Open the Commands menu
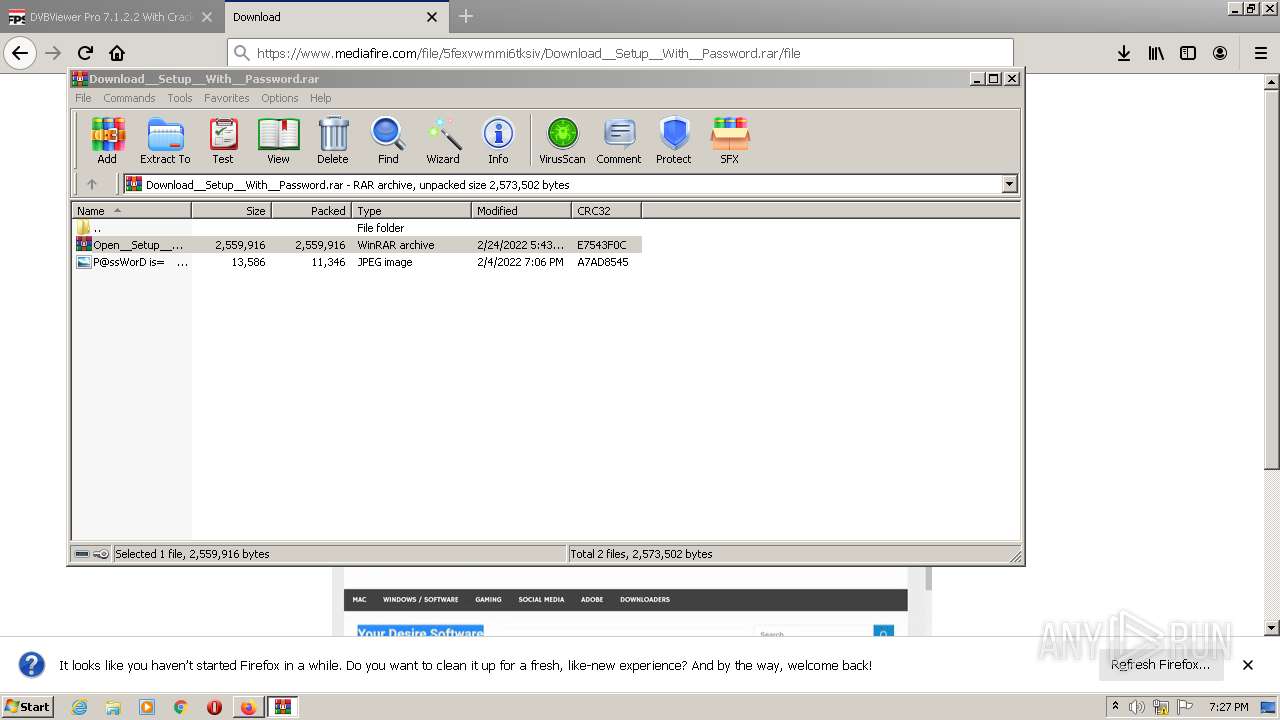The image size is (1280, 720). (x=129, y=98)
